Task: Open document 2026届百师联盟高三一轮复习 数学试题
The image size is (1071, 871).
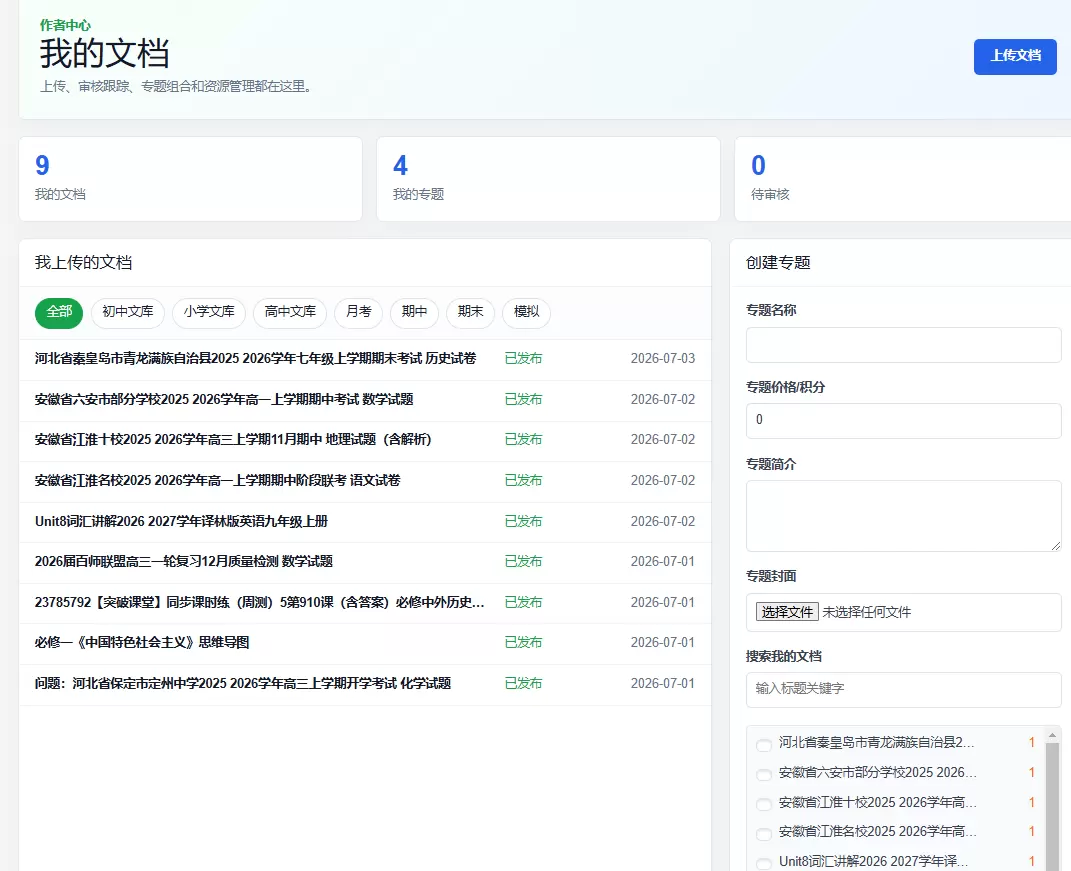Action: (184, 562)
